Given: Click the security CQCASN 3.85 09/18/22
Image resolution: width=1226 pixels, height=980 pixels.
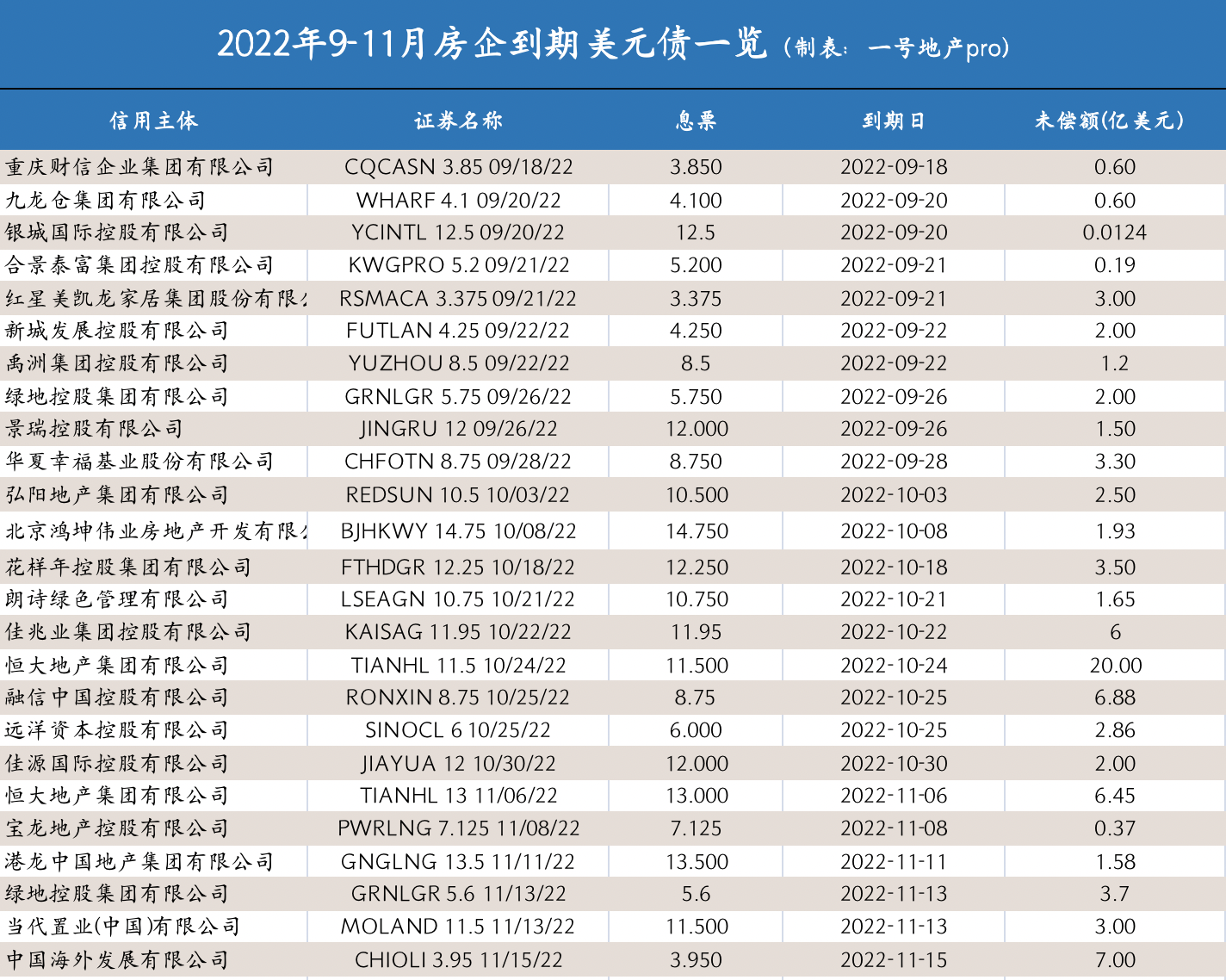Looking at the screenshot, I should 458,167.
